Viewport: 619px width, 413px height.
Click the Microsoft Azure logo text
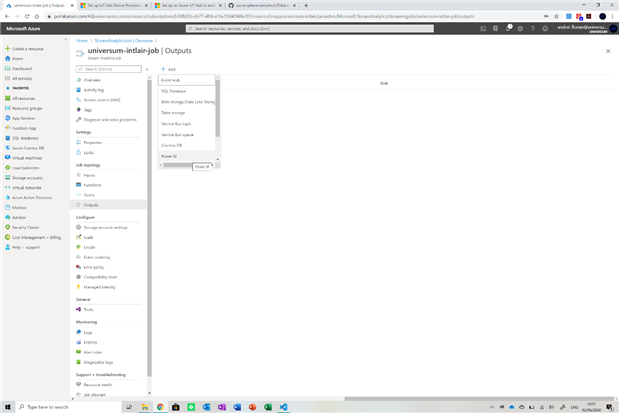pyautogui.click(x=23, y=28)
